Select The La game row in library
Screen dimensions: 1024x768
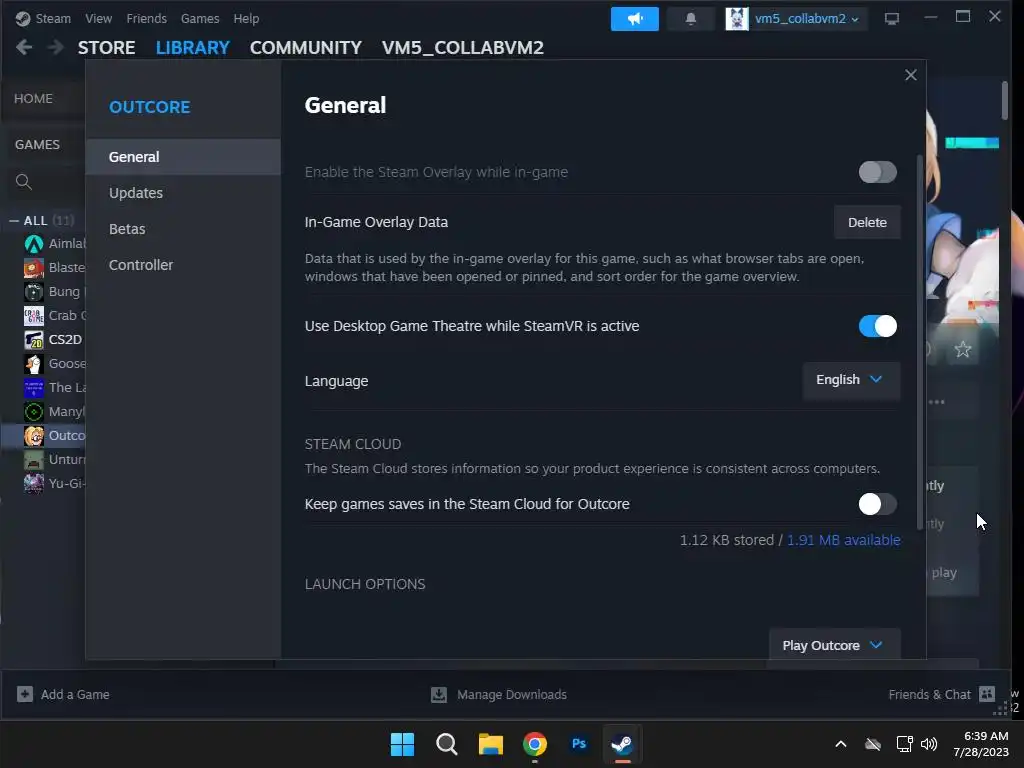click(x=43, y=388)
